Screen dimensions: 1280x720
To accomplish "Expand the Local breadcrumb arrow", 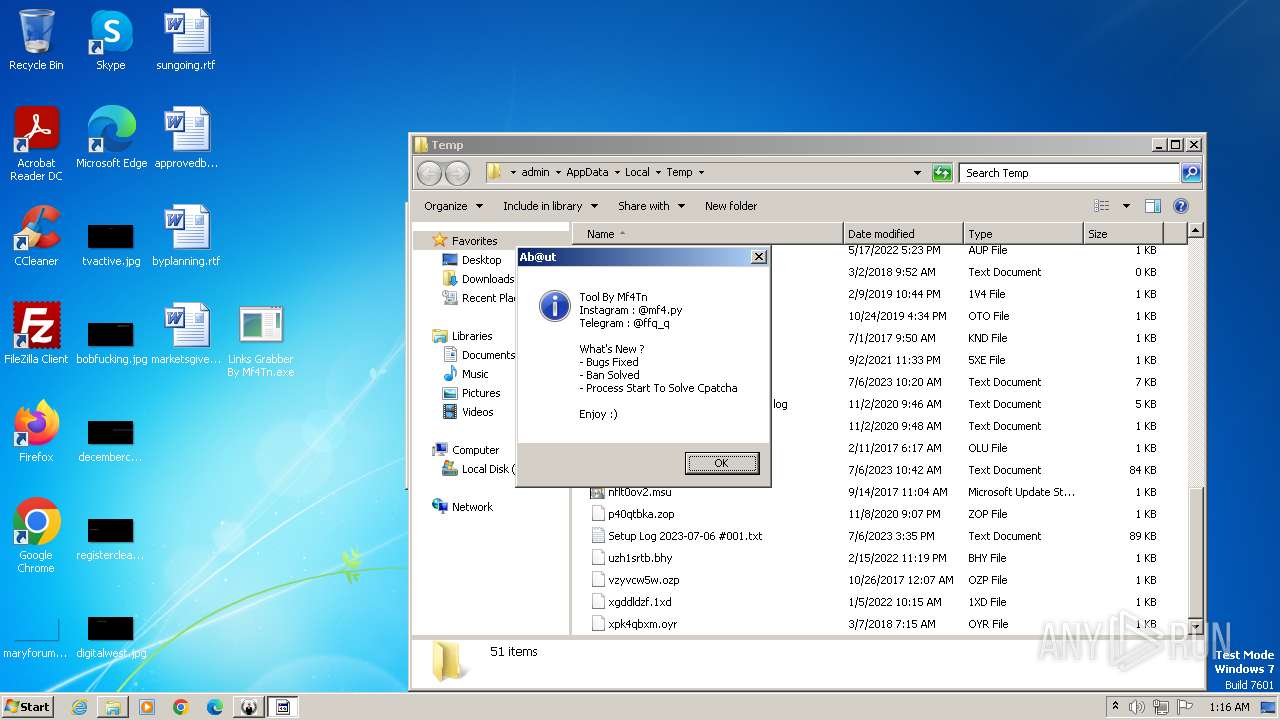I will tap(659, 173).
